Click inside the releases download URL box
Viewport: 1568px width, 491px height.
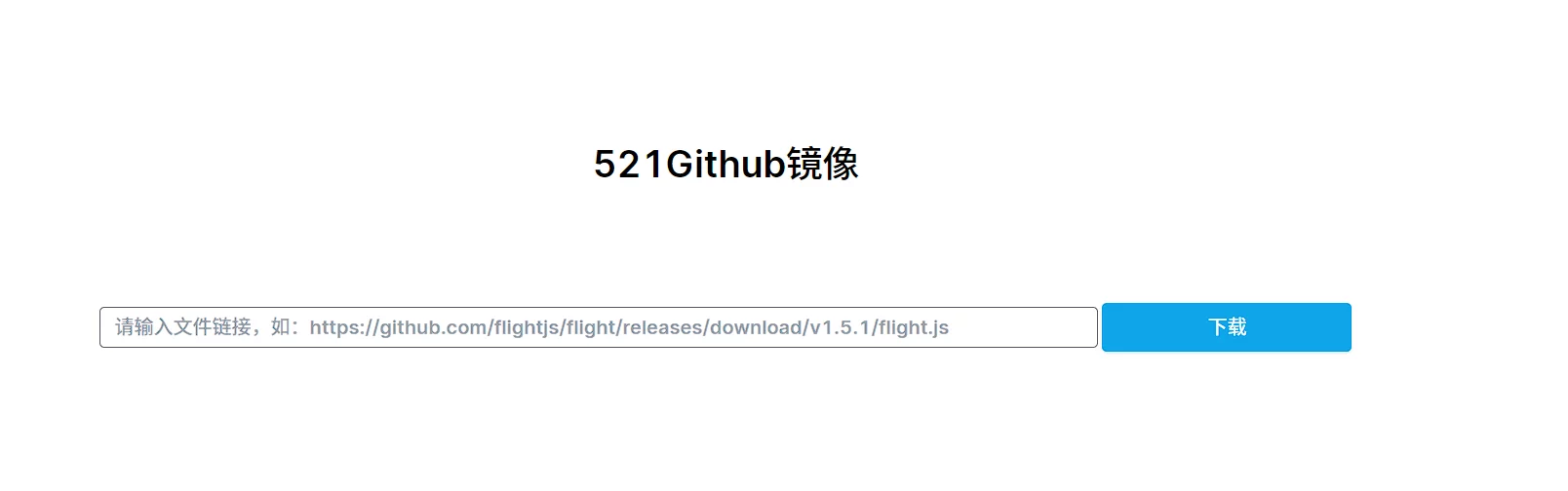(x=598, y=327)
